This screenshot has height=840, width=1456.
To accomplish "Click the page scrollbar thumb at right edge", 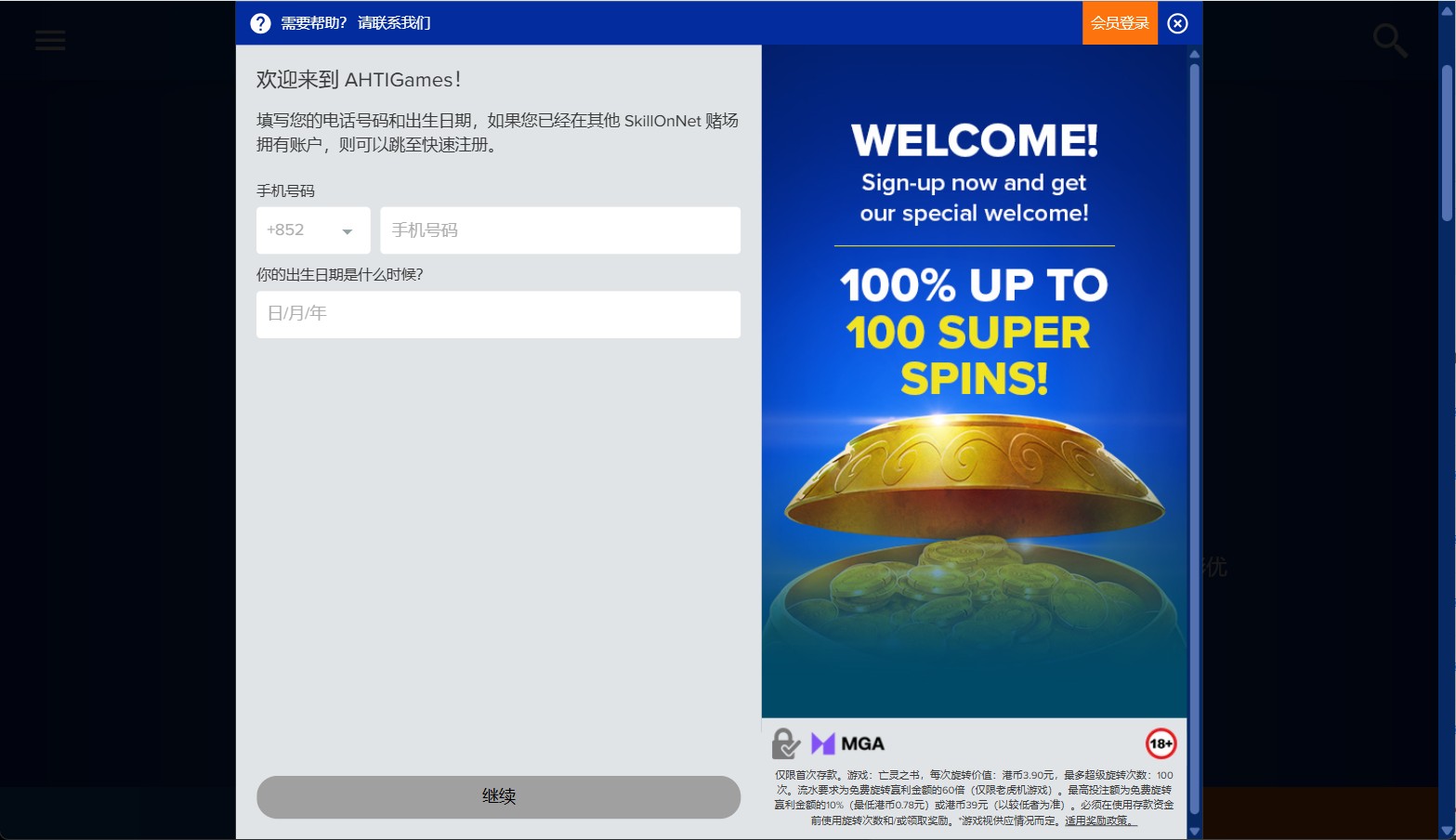I will (x=1447, y=143).
